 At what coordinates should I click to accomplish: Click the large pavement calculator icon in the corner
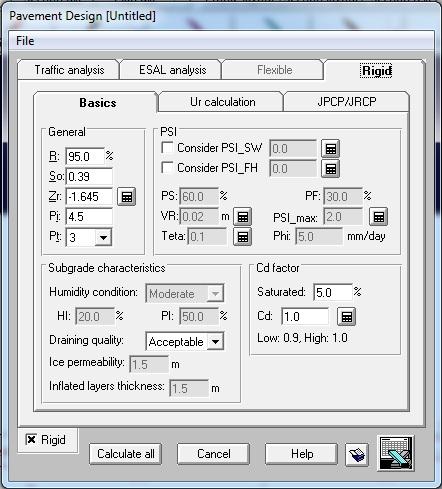click(396, 453)
